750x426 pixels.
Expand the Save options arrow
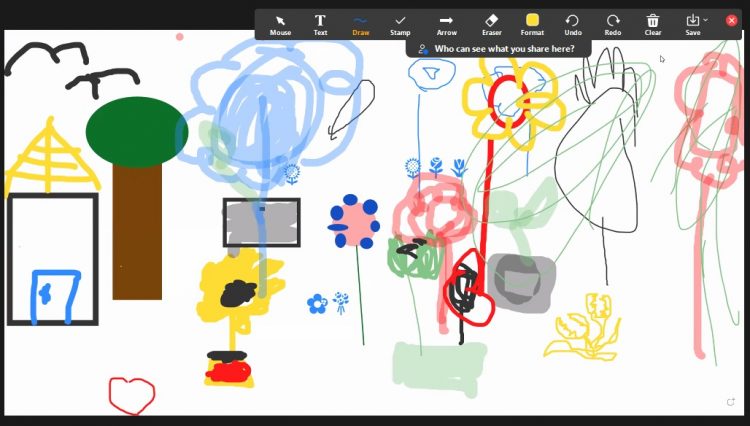point(706,20)
